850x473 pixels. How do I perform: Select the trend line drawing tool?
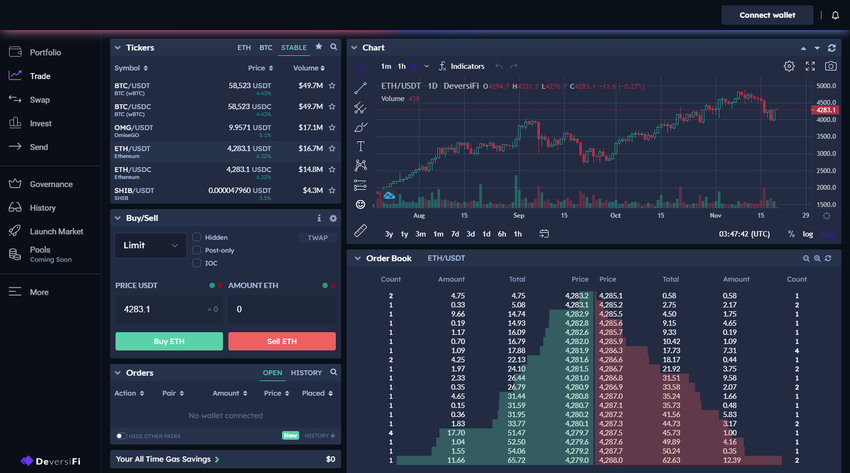360,88
